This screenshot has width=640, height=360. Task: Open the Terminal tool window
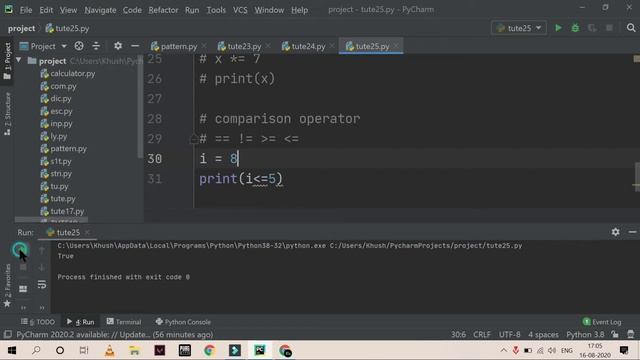coord(124,322)
